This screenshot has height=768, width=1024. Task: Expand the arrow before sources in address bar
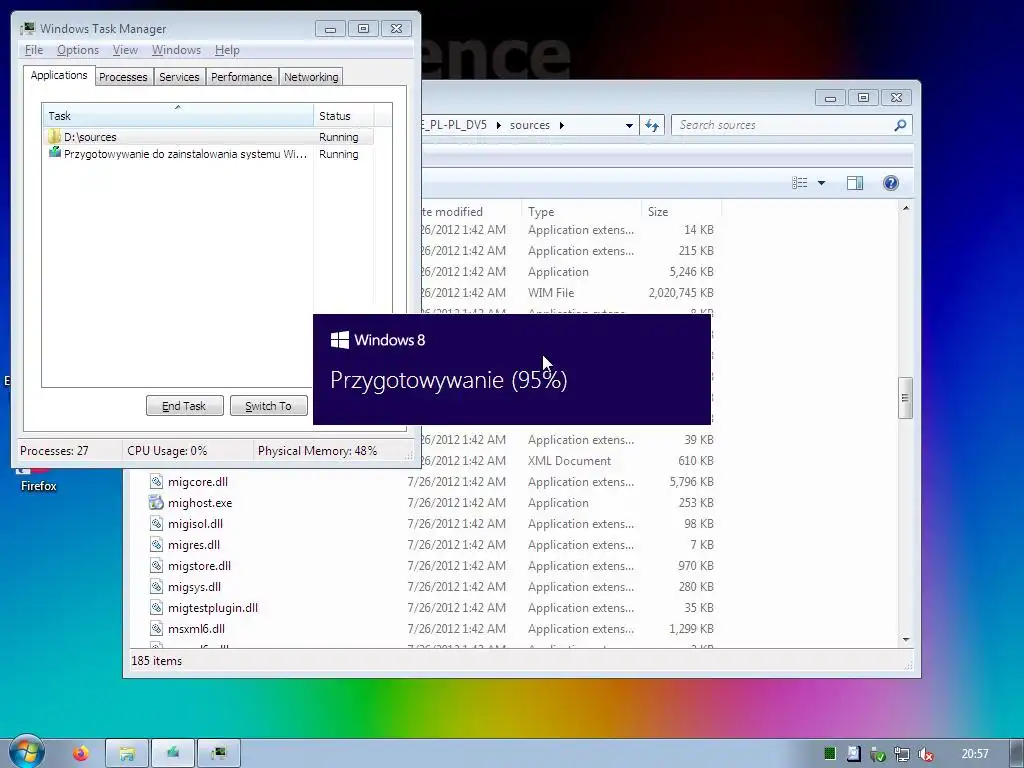click(498, 125)
